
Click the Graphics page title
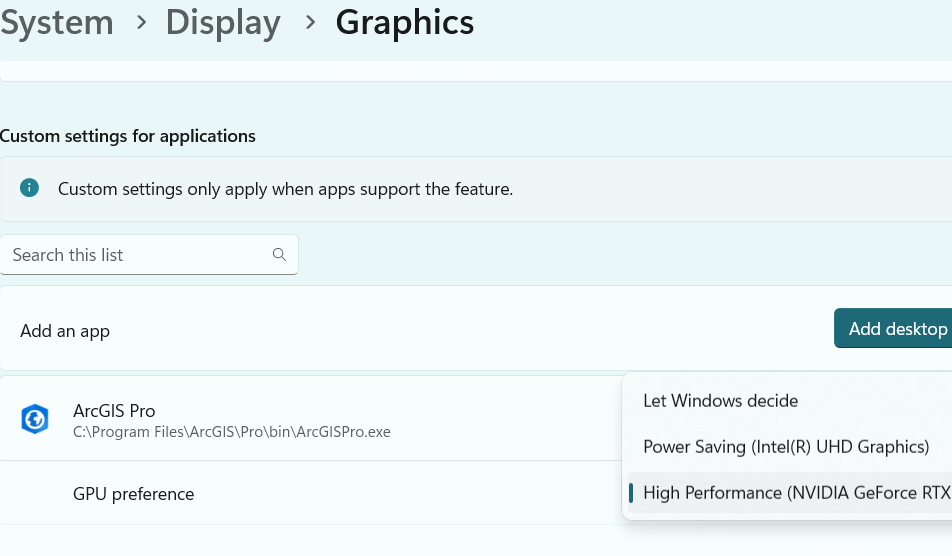pos(405,22)
